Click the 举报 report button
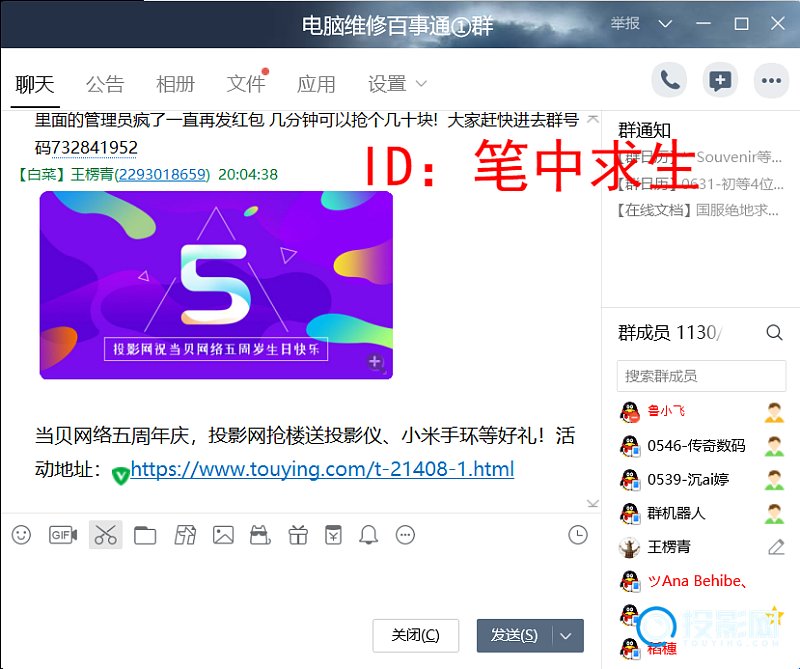This screenshot has width=800, height=669. pos(625,23)
